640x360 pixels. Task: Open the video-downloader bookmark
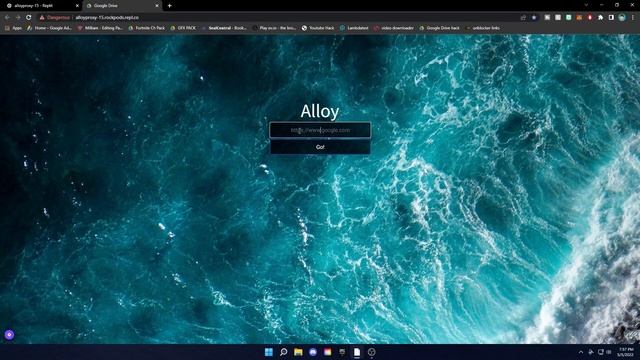(393, 28)
